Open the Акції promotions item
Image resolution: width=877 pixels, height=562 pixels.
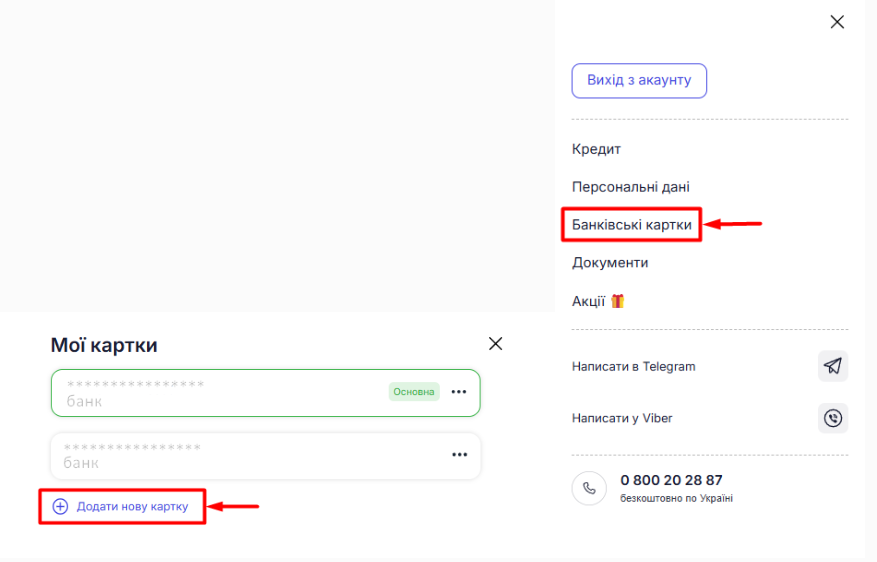tap(597, 301)
